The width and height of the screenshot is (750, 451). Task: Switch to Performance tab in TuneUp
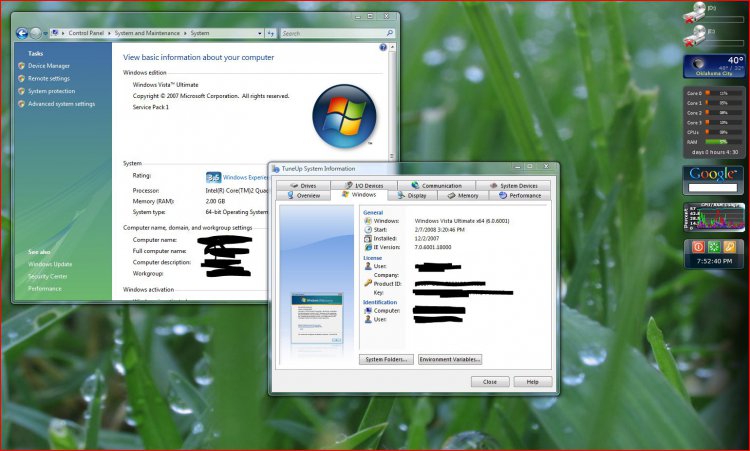tap(520, 196)
